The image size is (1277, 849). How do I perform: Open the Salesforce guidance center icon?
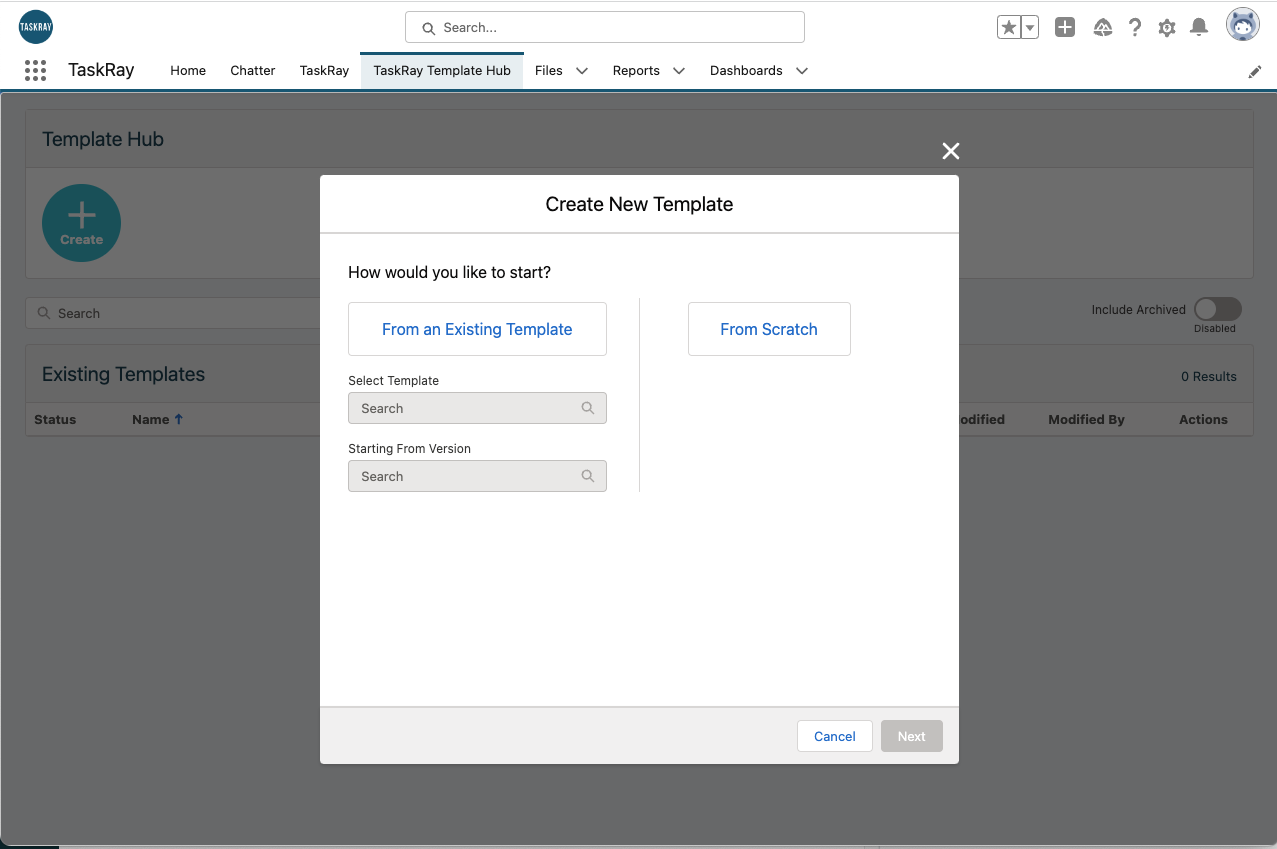pos(1103,28)
